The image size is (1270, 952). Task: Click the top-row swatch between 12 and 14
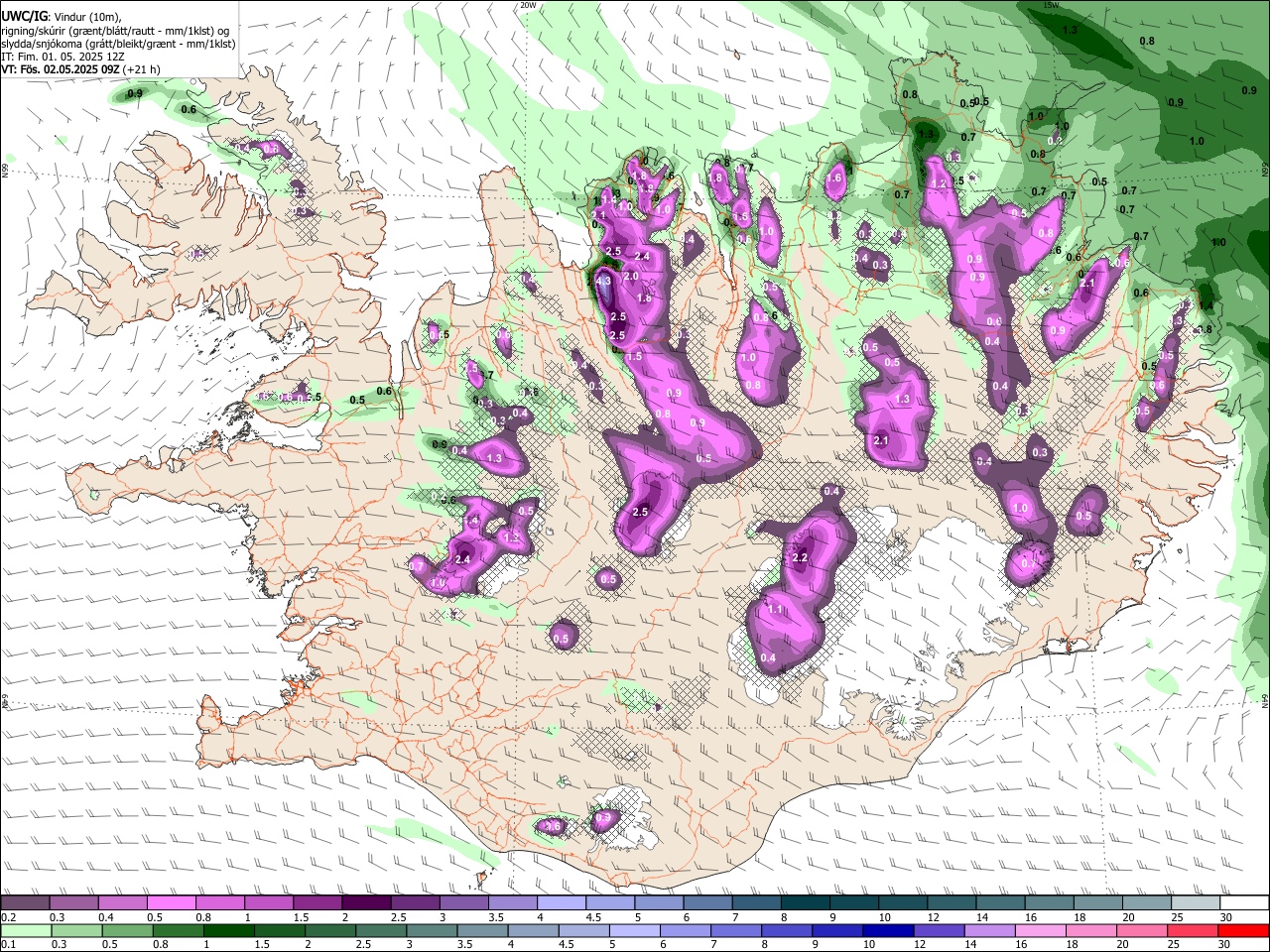coord(952,903)
